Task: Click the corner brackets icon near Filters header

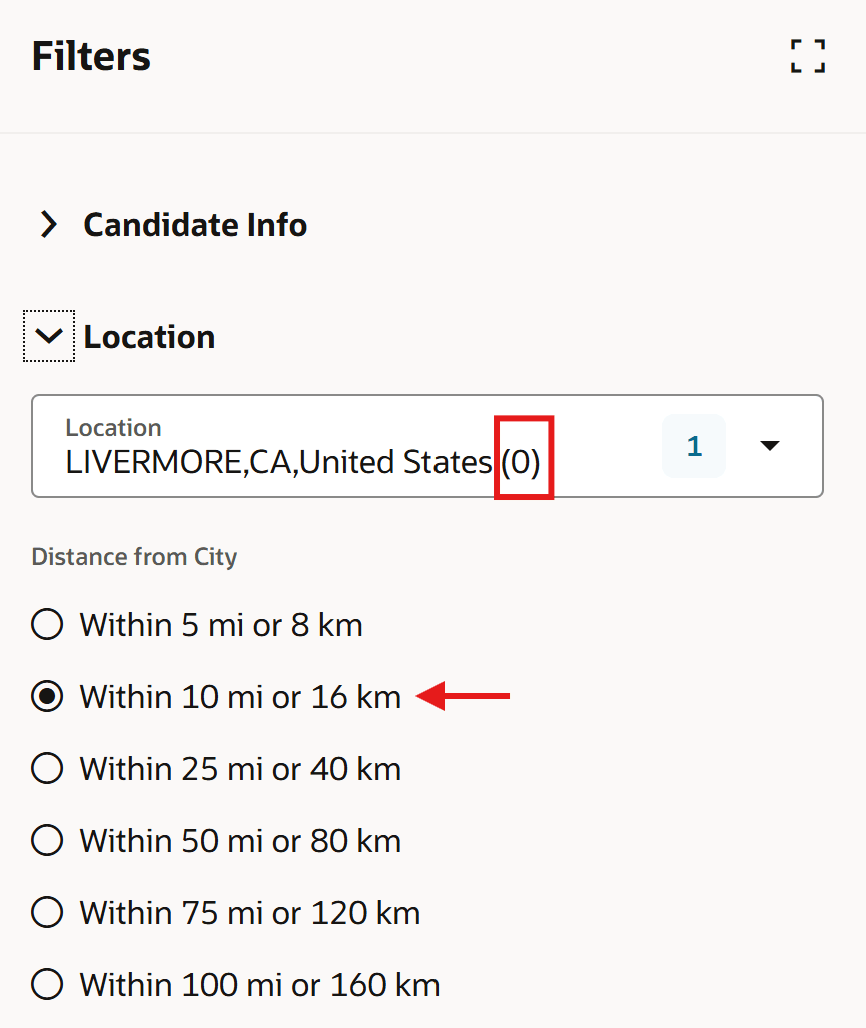Action: [x=807, y=57]
